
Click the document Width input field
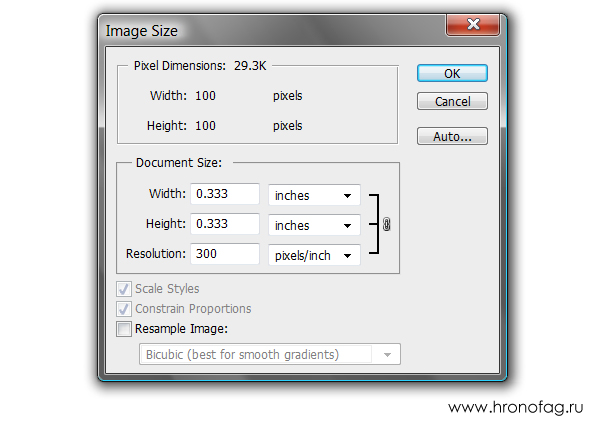coord(225,194)
